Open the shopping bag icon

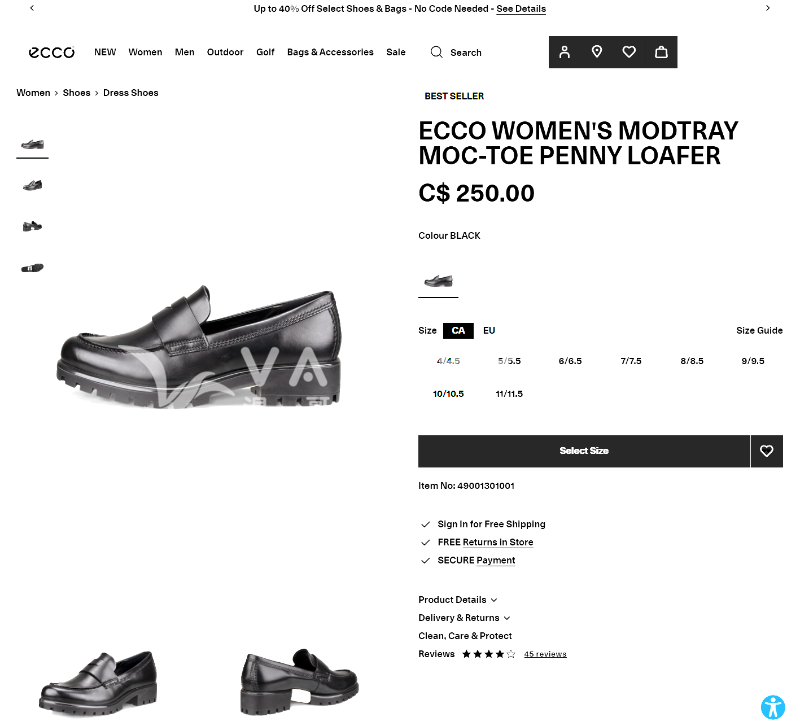661,52
